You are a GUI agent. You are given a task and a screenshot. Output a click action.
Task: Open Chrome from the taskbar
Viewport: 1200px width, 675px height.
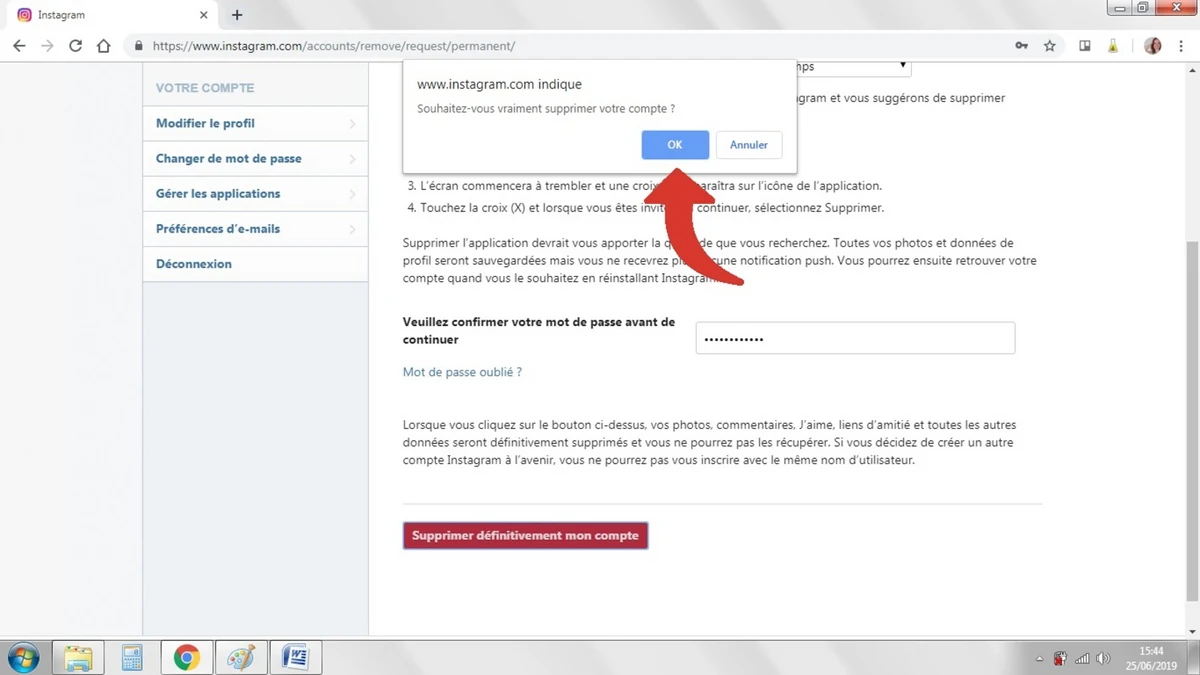click(186, 657)
